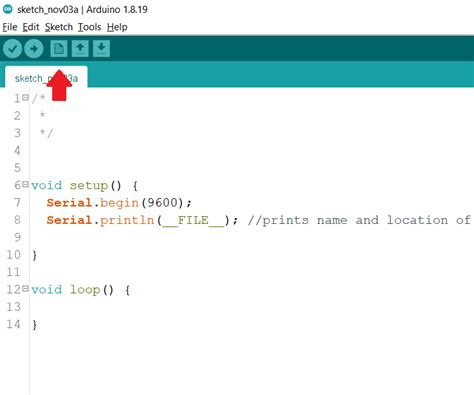Click the window title 'sketch_nov03a | Arduino 1.8.19'
474x395 pixels.
point(82,9)
